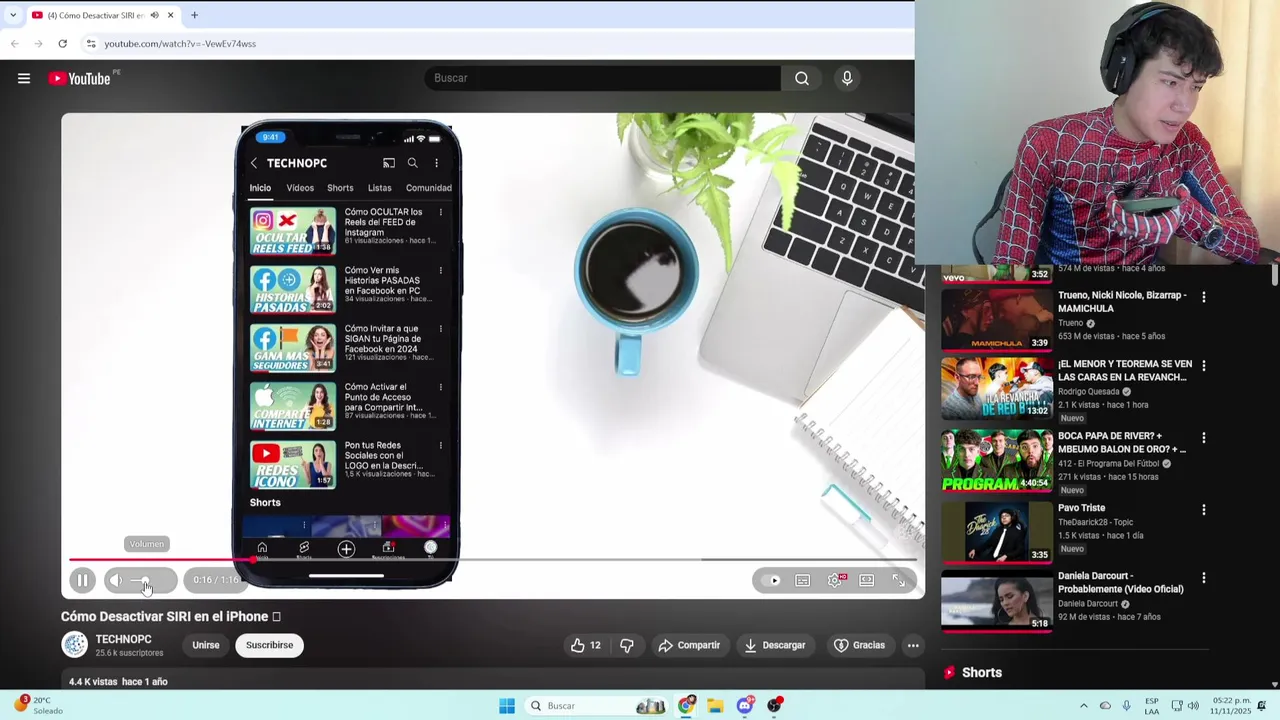The width and height of the screenshot is (1280, 720).
Task: Open options for Pavo Triste video
Action: coord(1204,510)
